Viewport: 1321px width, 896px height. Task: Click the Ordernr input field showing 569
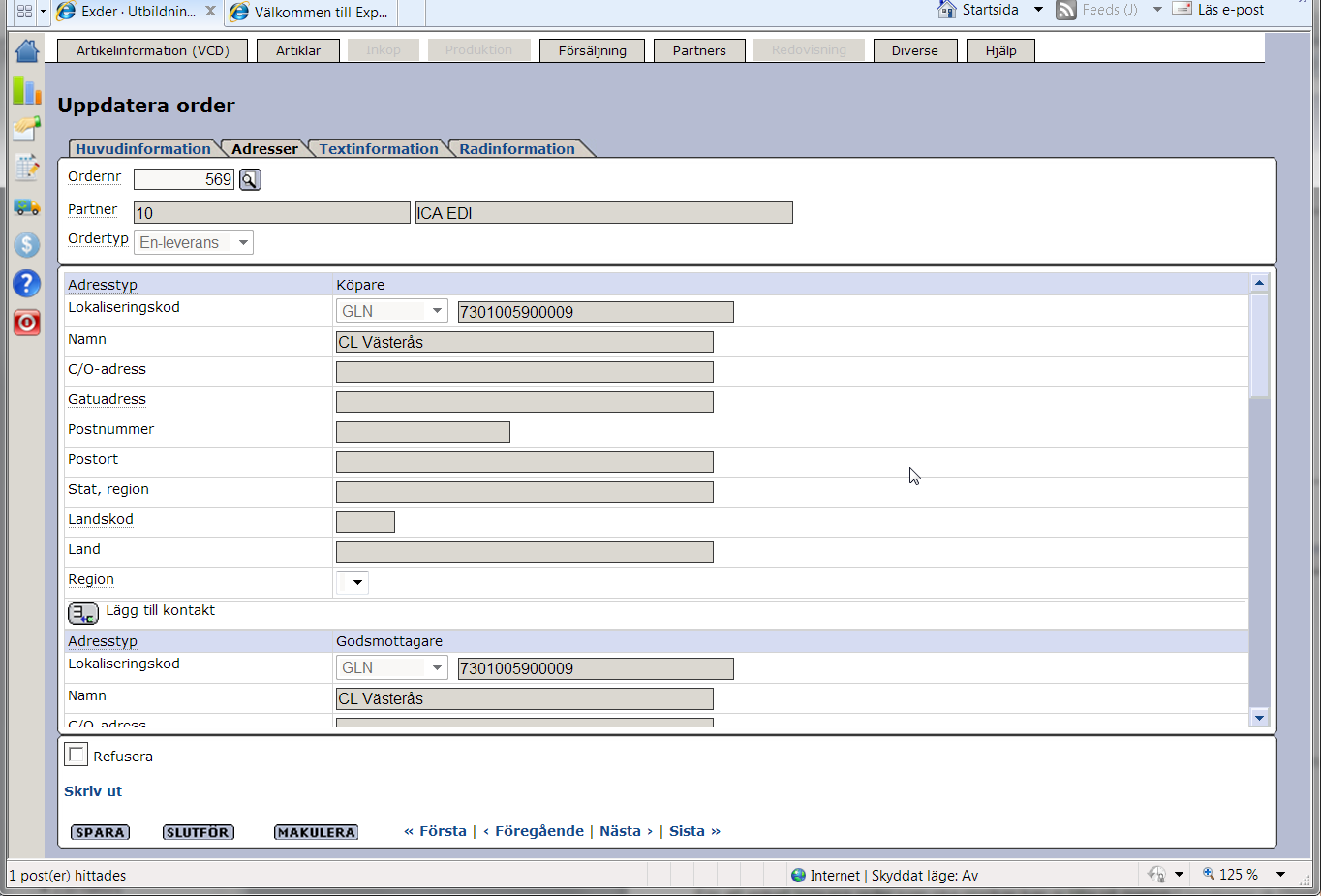pyautogui.click(x=184, y=179)
